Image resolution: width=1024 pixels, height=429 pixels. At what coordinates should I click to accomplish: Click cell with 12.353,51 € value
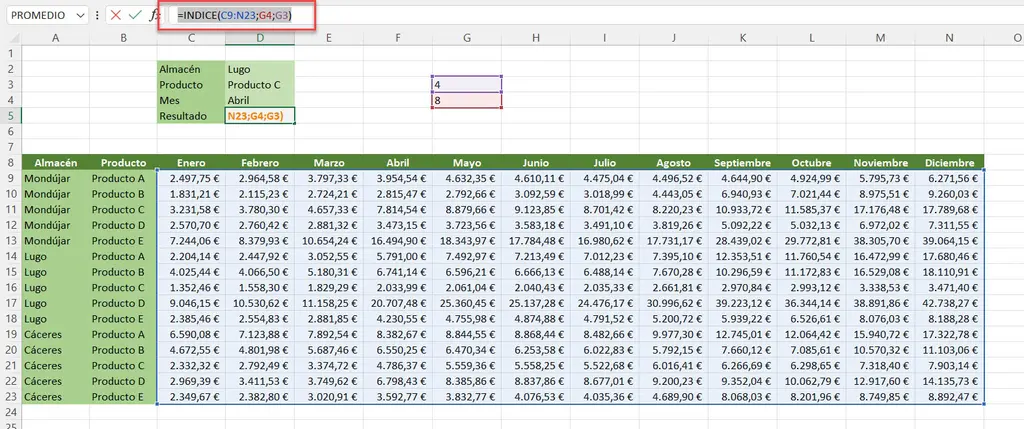coord(743,256)
